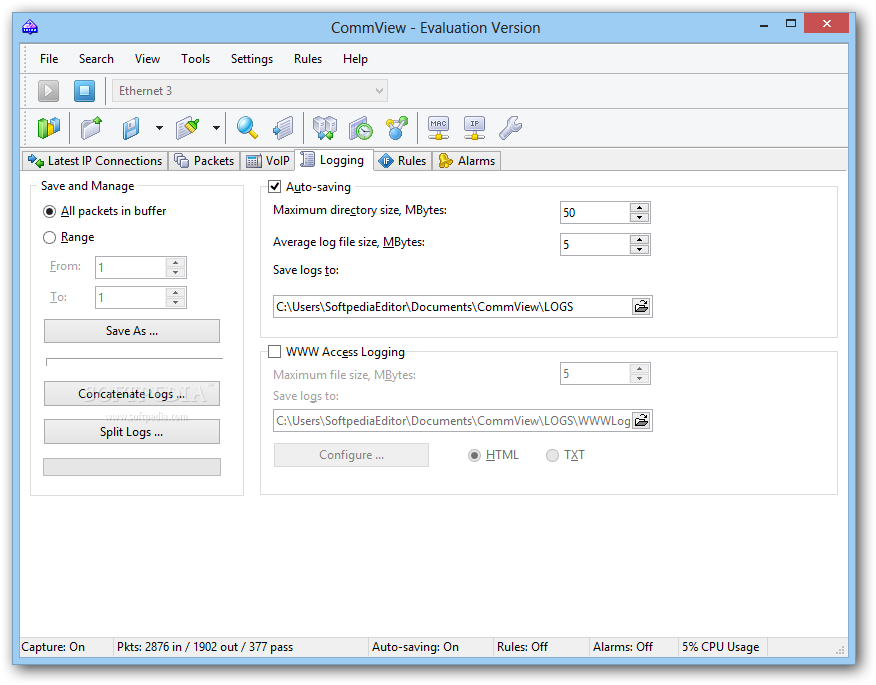Open the IP aliases icon

474,128
